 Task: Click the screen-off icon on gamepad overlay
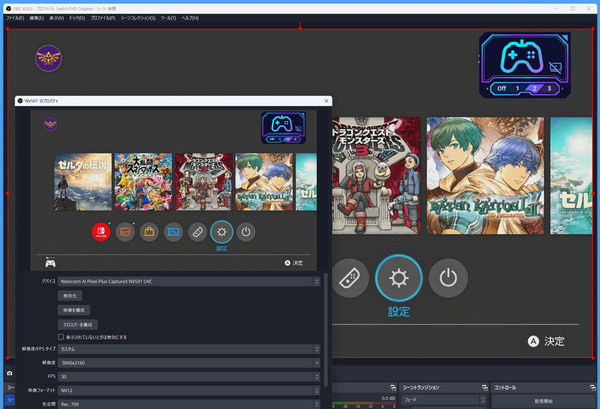(x=555, y=68)
